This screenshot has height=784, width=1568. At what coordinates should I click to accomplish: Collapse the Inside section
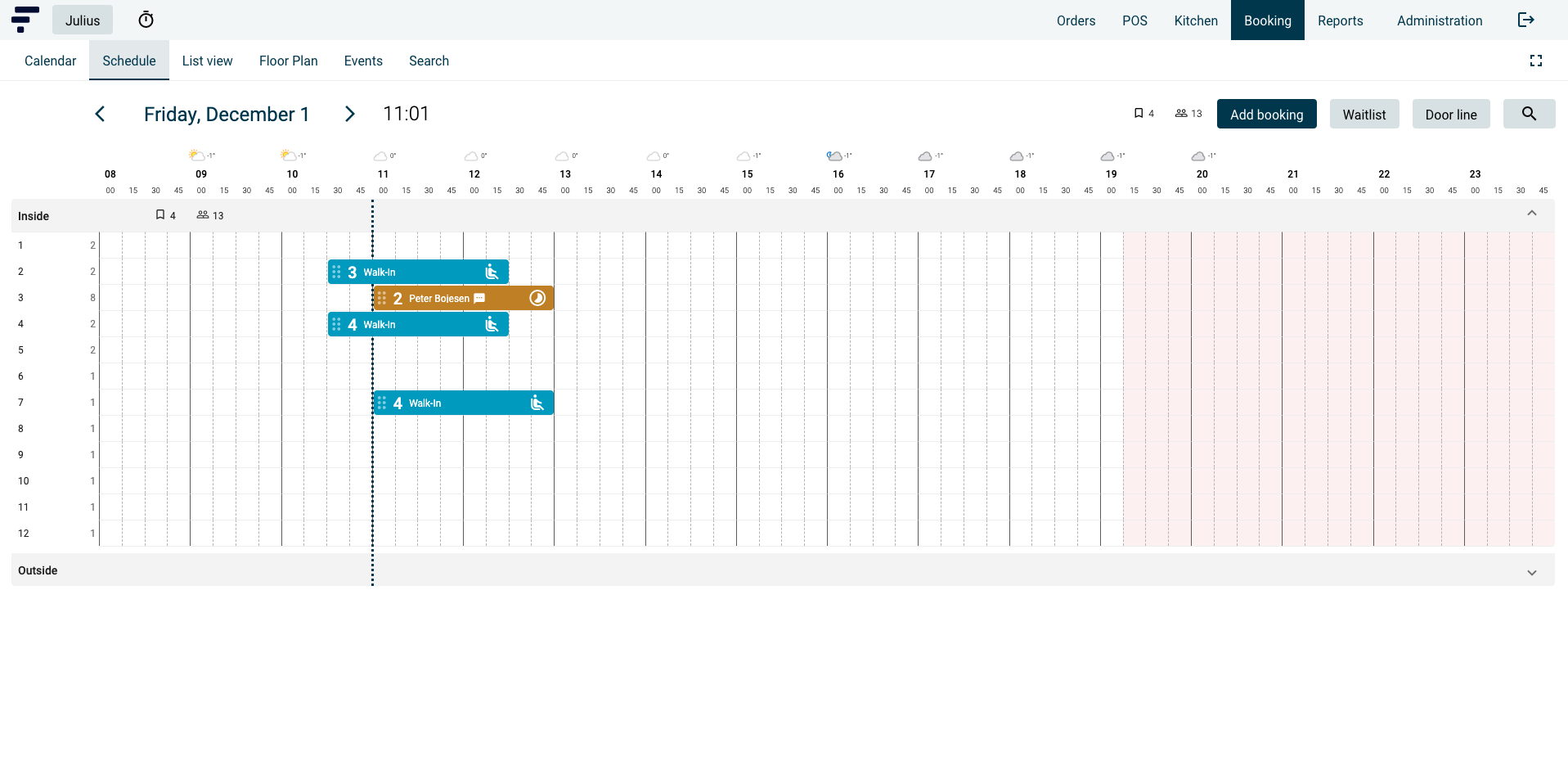[1531, 214]
